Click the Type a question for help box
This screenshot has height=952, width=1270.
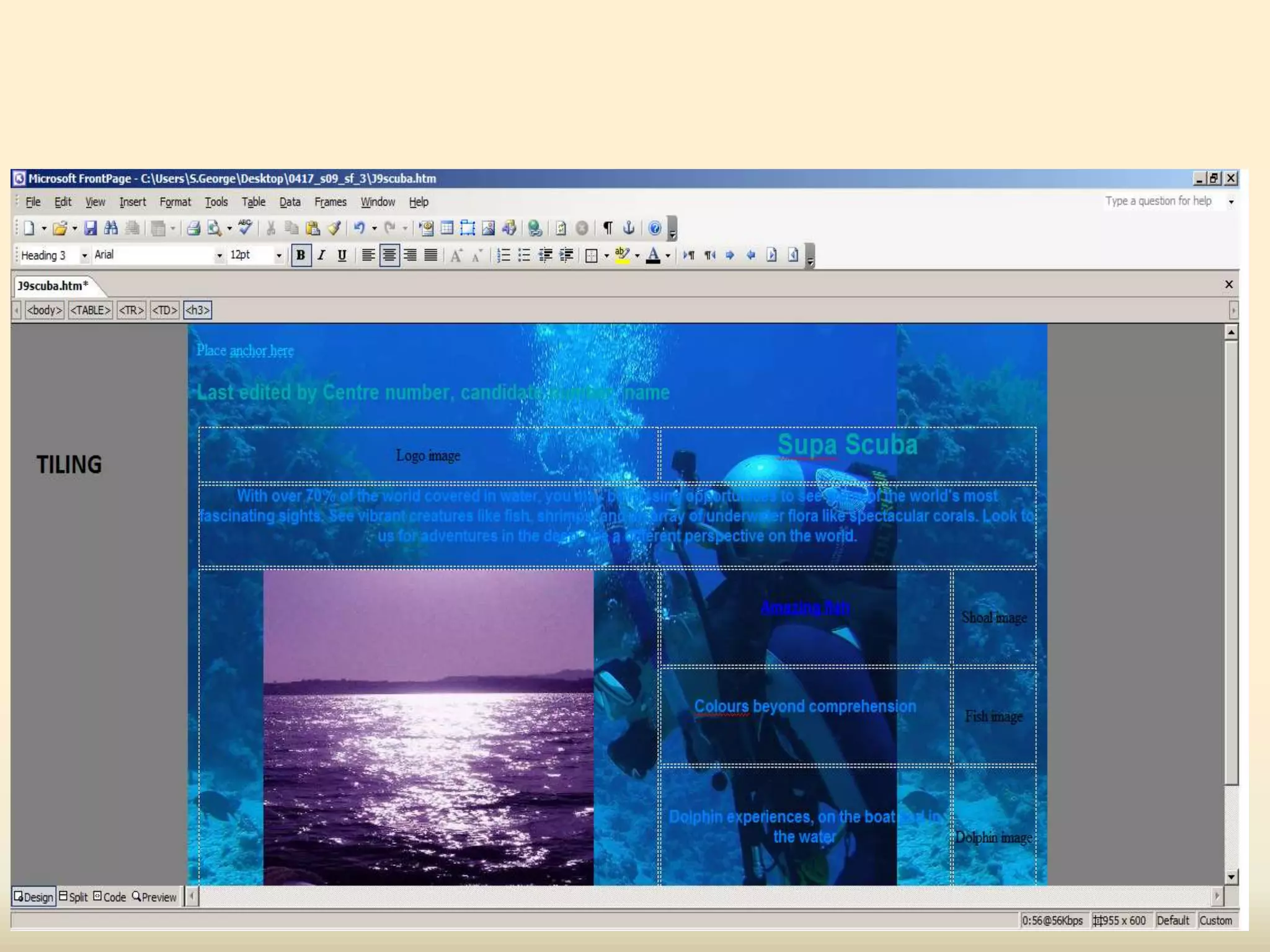[1158, 201]
